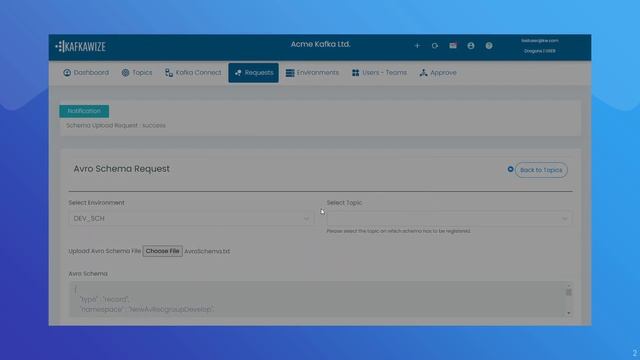The width and height of the screenshot is (640, 360).
Task: Open the Select Environment dropdown showing DEV_SCH
Action: click(191, 219)
